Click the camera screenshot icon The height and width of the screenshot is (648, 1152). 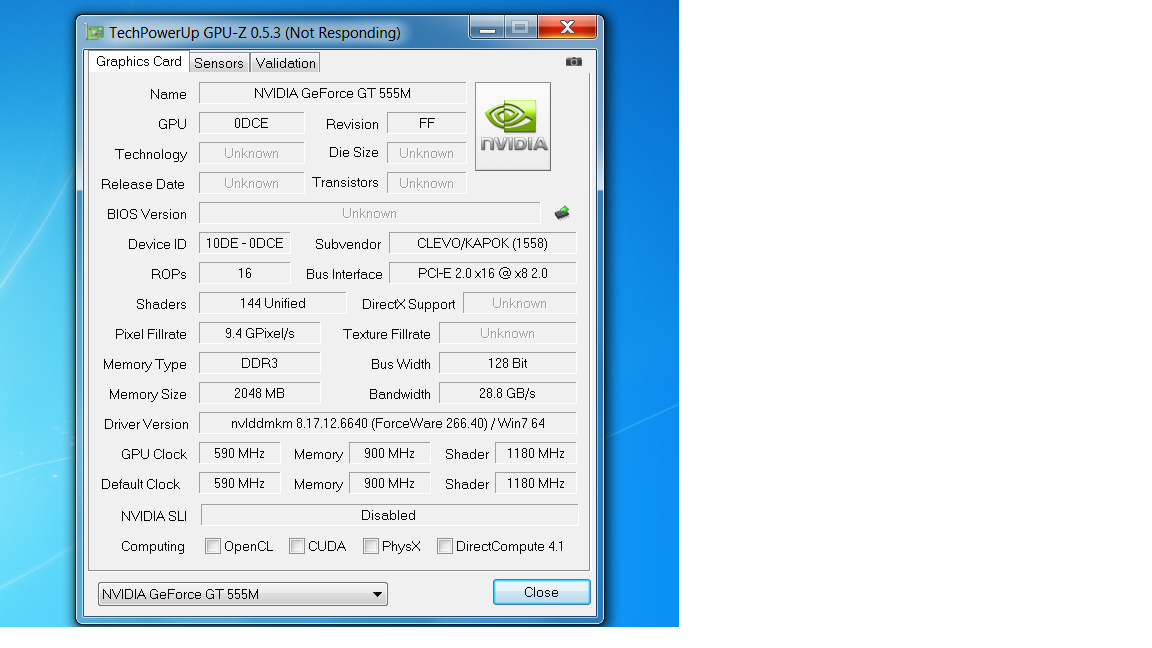point(574,62)
